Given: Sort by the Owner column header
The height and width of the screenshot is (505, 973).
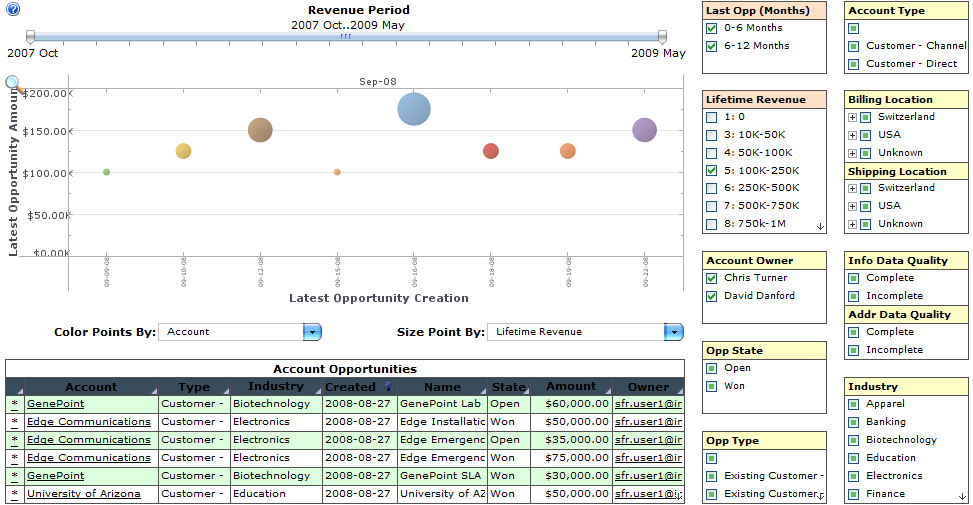Looking at the screenshot, I should click(648, 387).
